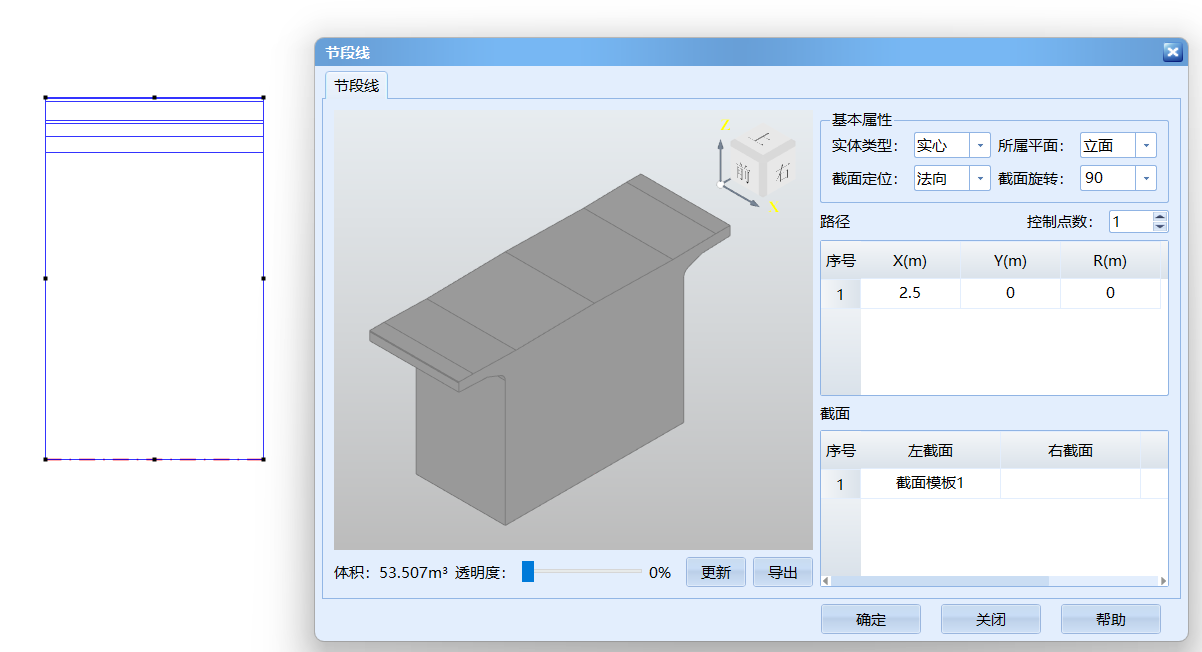Click the 更新 button
Screen dimensions: 1202x652
(x=715, y=573)
